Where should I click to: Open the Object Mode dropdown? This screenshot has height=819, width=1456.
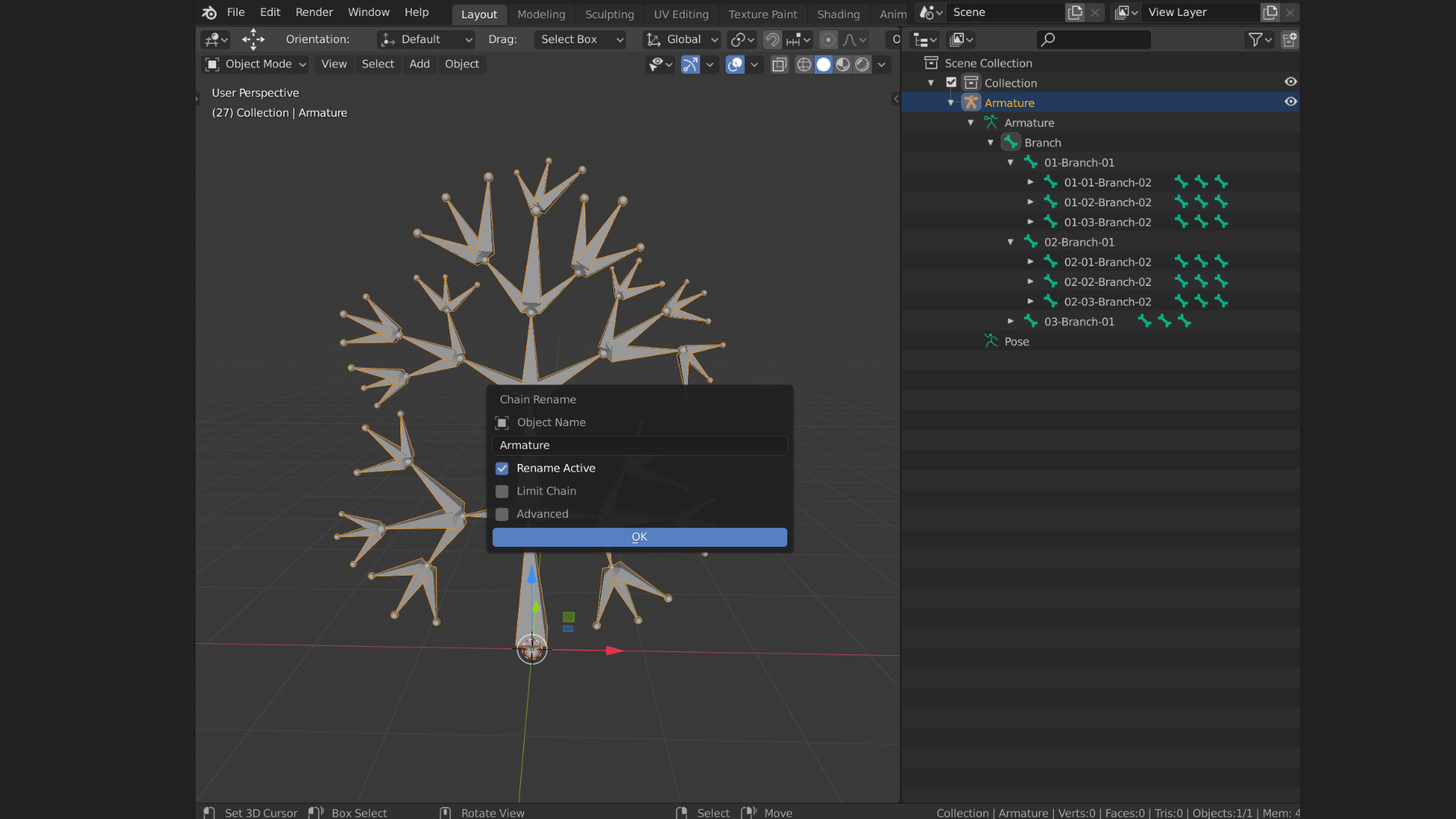click(x=255, y=64)
